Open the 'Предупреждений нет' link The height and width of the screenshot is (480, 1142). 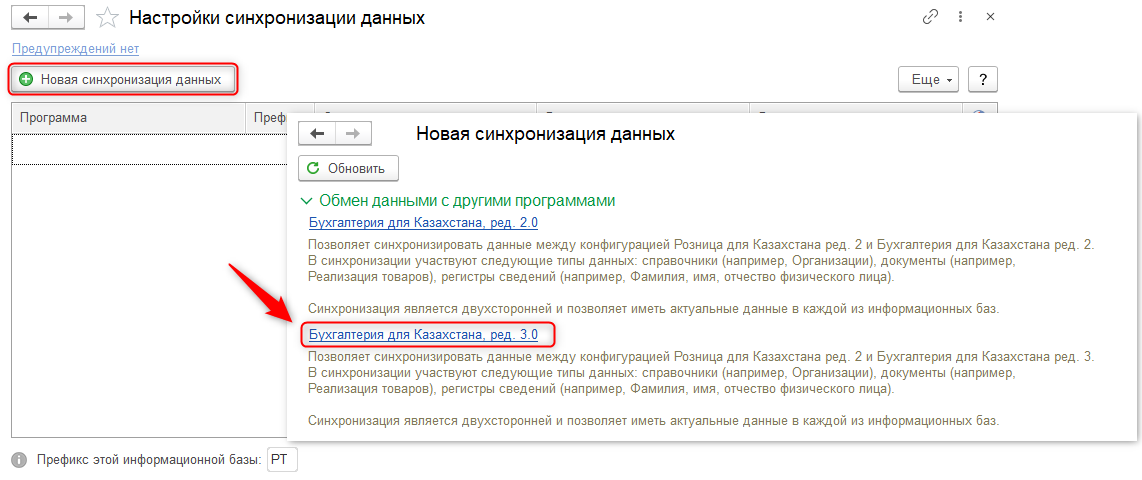pyautogui.click(x=75, y=48)
